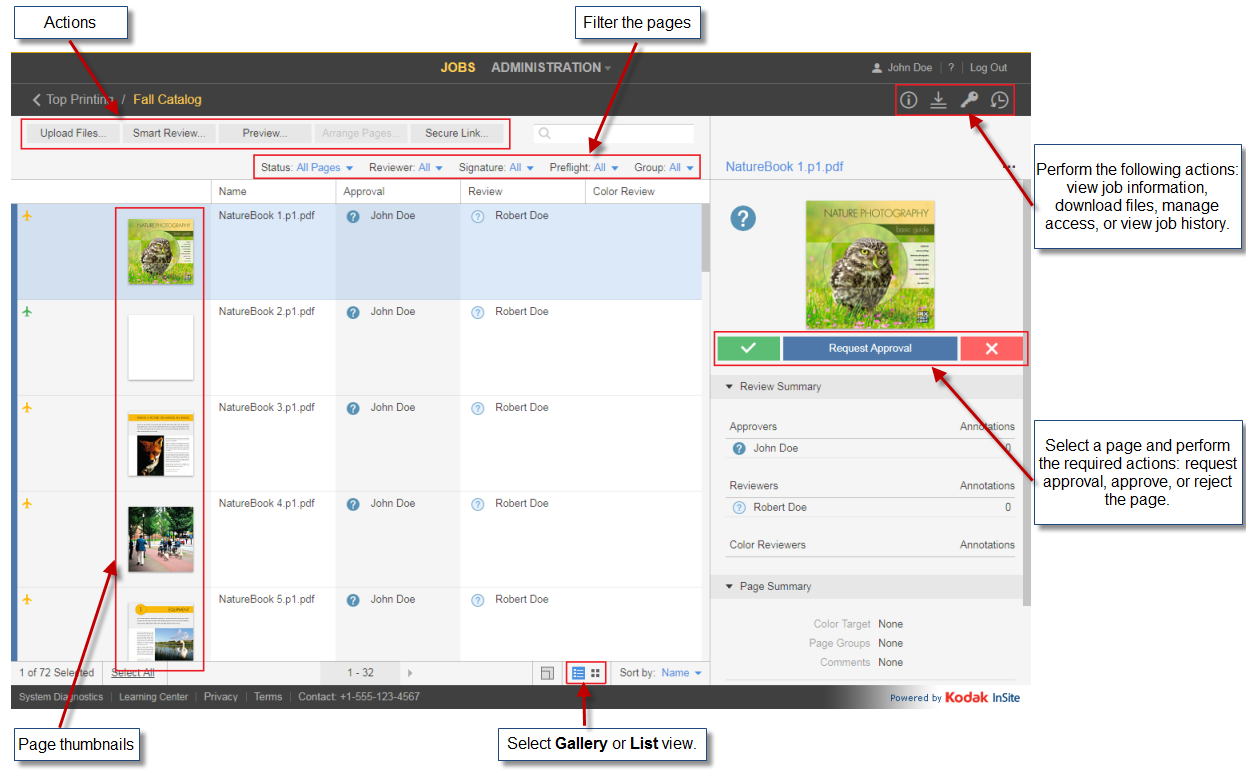Click the Upload Files button
Image resolution: width=1246 pixels, height=775 pixels.
[x=72, y=133]
